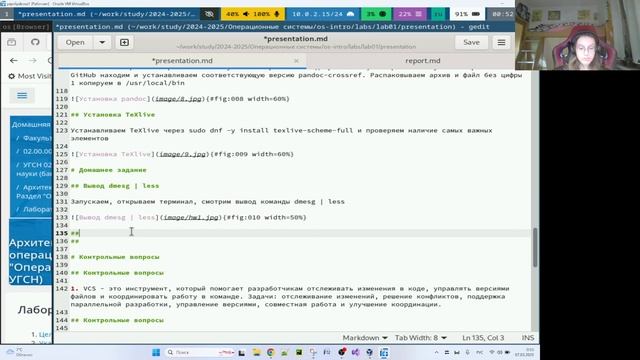Click the browser back arrow
The width and height of the screenshot is (640, 360).
tap(14, 60)
